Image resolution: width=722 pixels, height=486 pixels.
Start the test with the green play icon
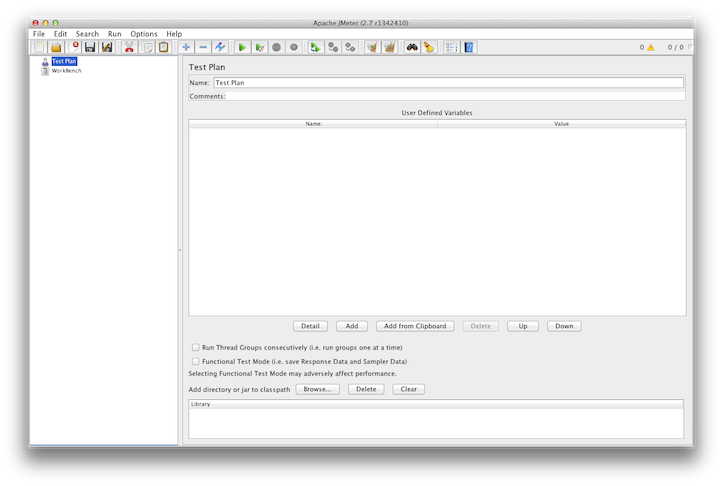coord(242,47)
